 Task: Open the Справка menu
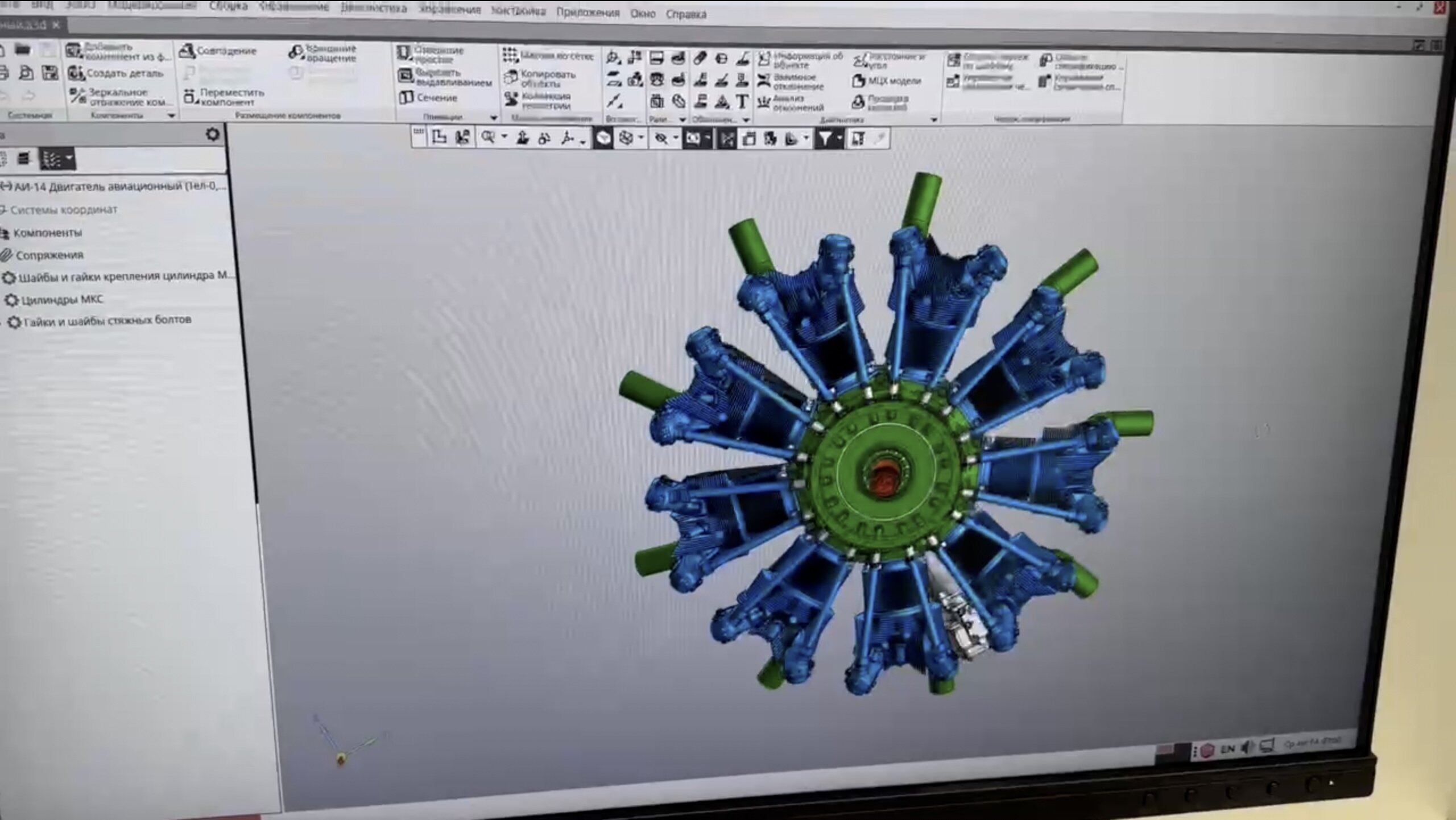tap(686, 14)
